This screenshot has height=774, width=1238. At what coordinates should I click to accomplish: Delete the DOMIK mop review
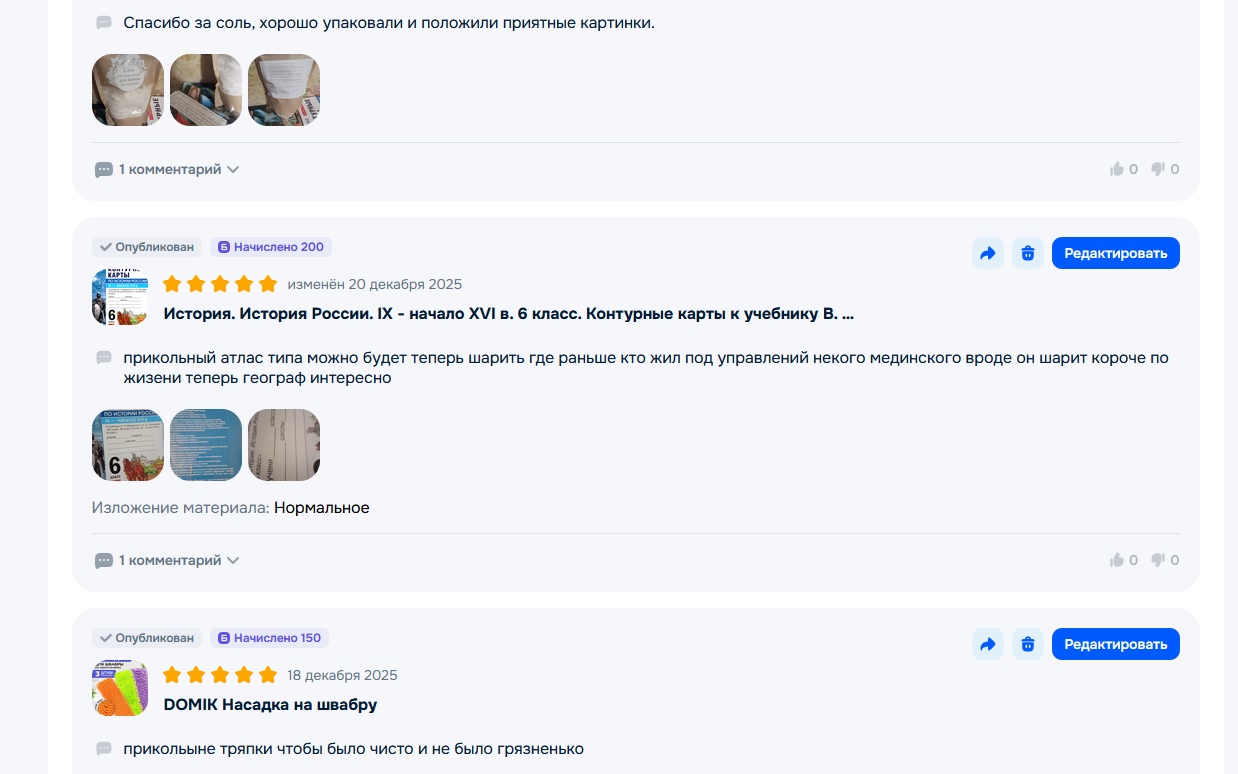click(1028, 644)
